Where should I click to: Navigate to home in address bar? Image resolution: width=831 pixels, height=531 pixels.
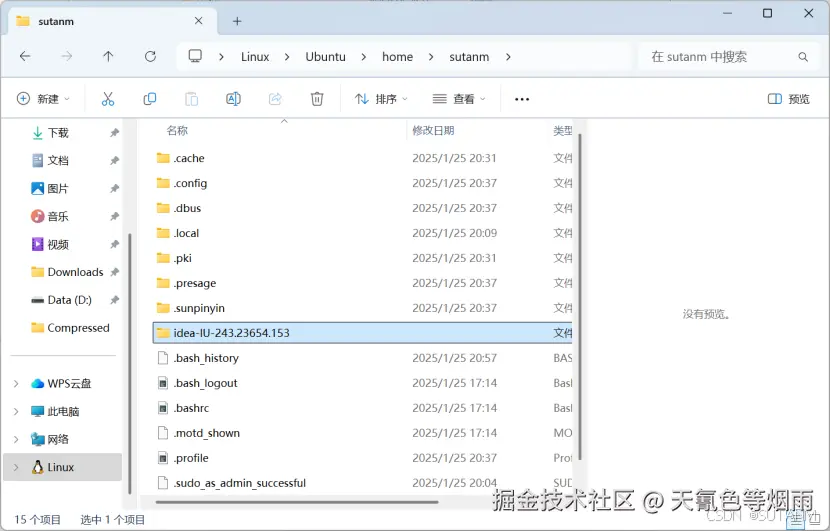(x=397, y=57)
